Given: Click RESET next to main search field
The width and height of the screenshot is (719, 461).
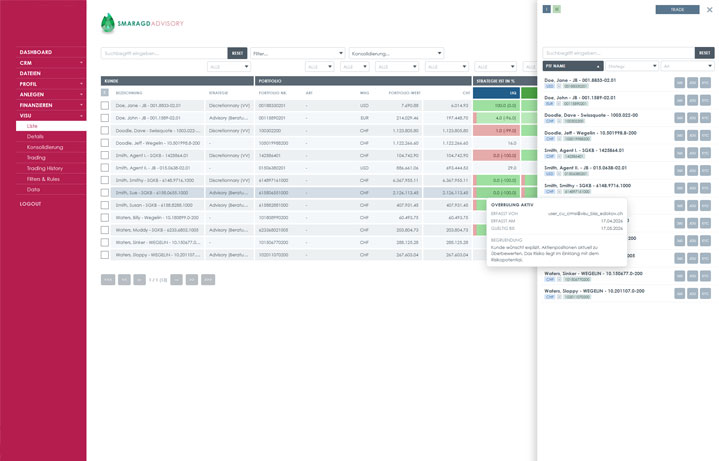Looking at the screenshot, I should point(237,53).
